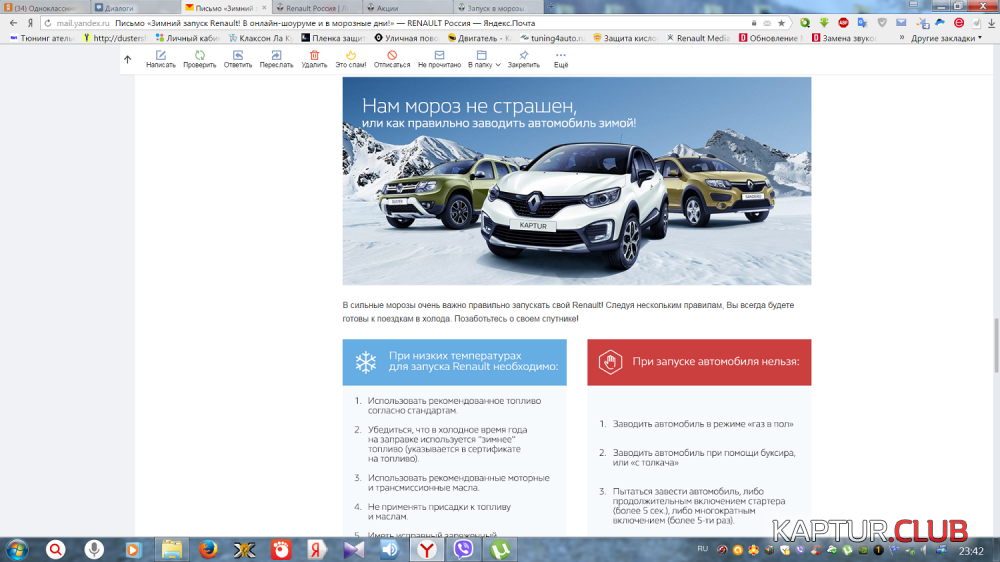Viewport: 1000px width, 562px height.
Task: Click the Renault winter cars banner image
Action: [x=576, y=181]
